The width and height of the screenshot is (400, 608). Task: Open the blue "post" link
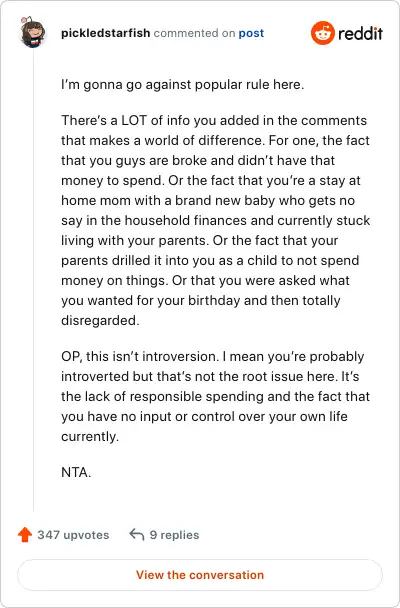tap(251, 33)
